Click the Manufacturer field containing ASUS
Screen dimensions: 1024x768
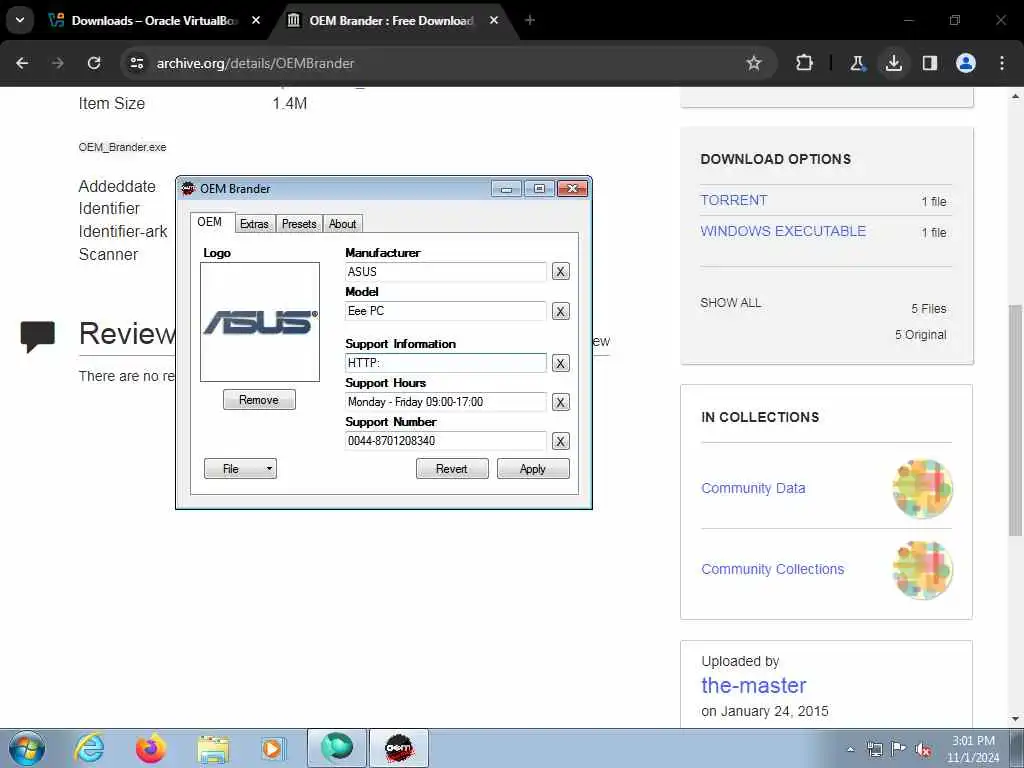[445, 272]
